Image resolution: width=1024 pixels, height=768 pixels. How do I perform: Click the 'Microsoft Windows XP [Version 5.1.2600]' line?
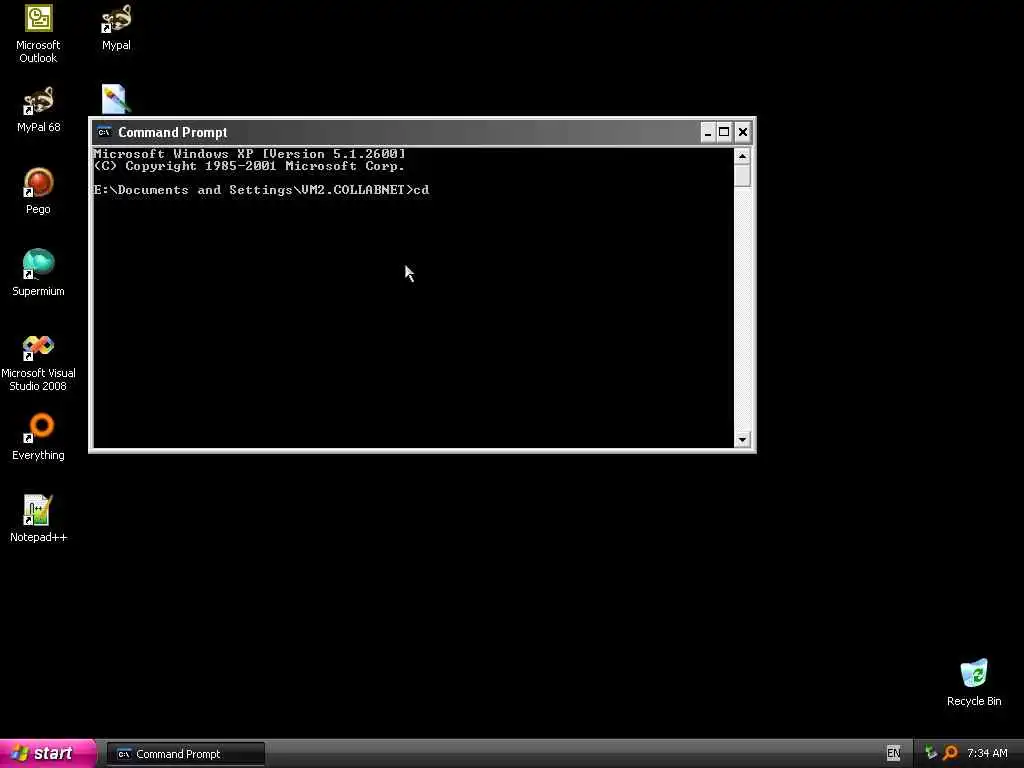[249, 154]
